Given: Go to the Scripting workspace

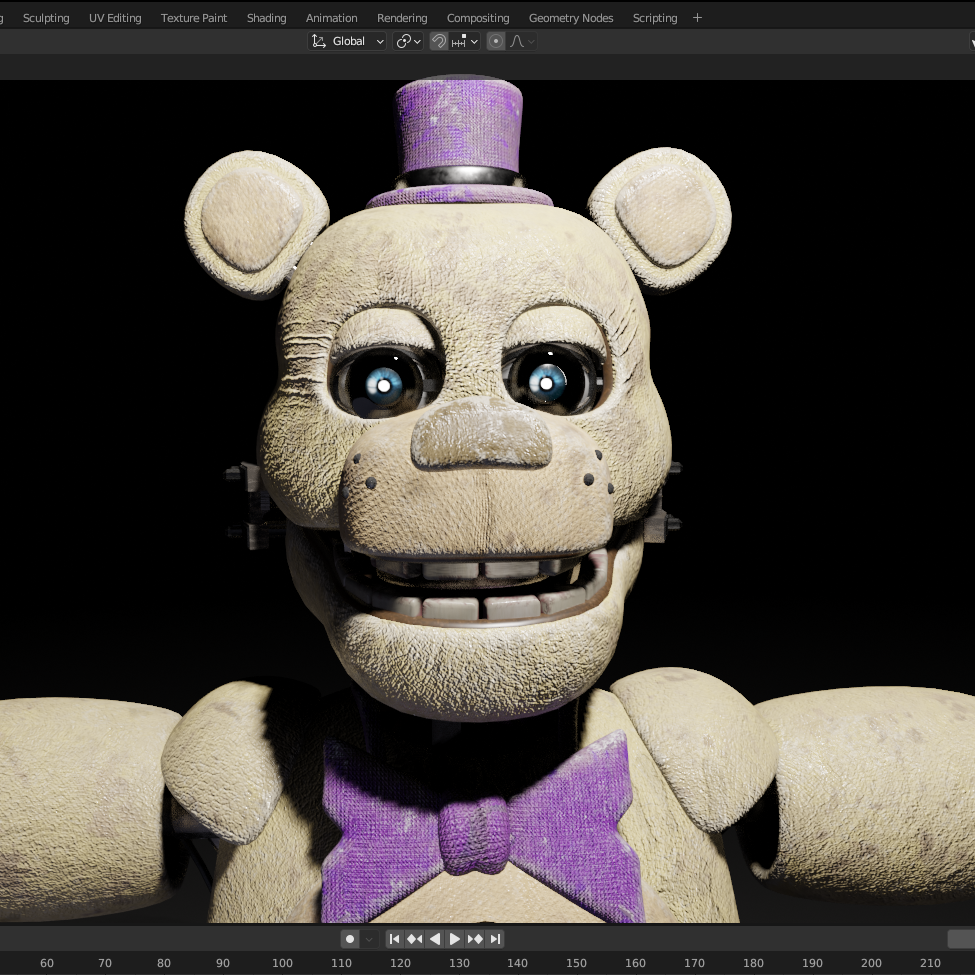Looking at the screenshot, I should [655, 18].
